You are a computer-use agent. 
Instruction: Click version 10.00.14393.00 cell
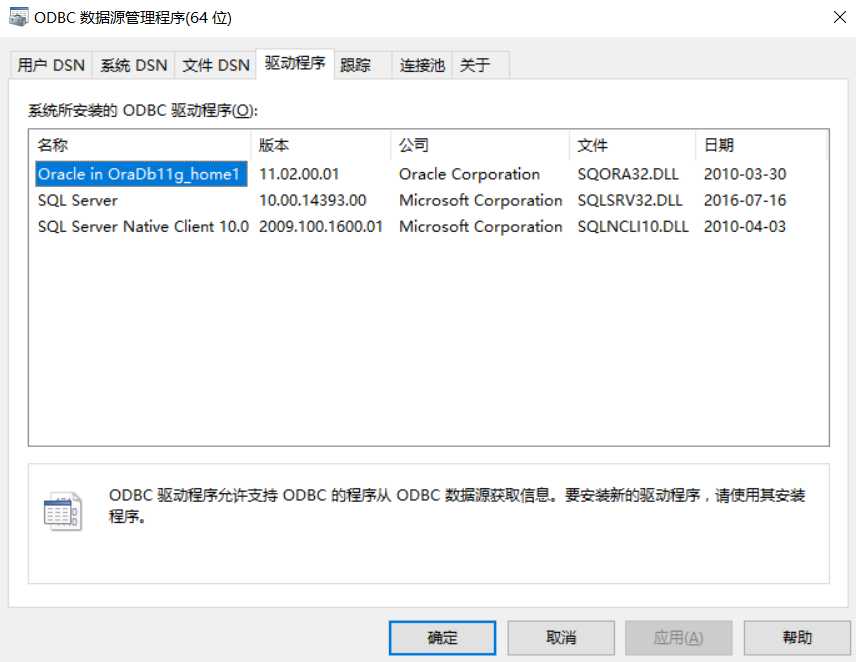(x=312, y=200)
